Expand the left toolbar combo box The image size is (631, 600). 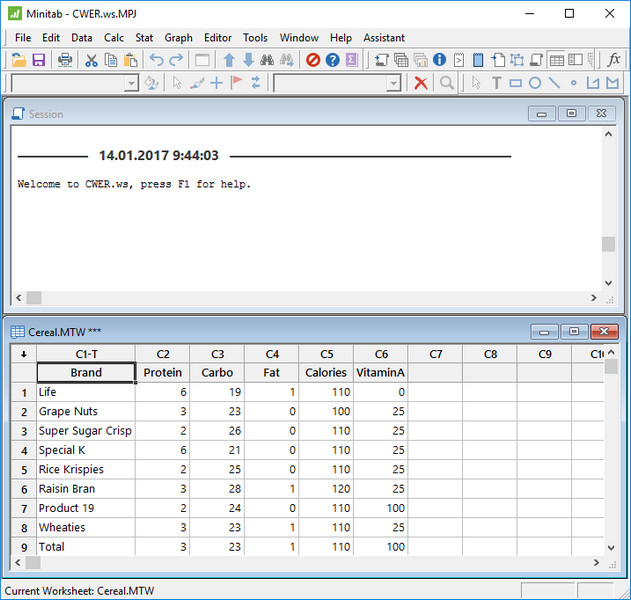(131, 83)
